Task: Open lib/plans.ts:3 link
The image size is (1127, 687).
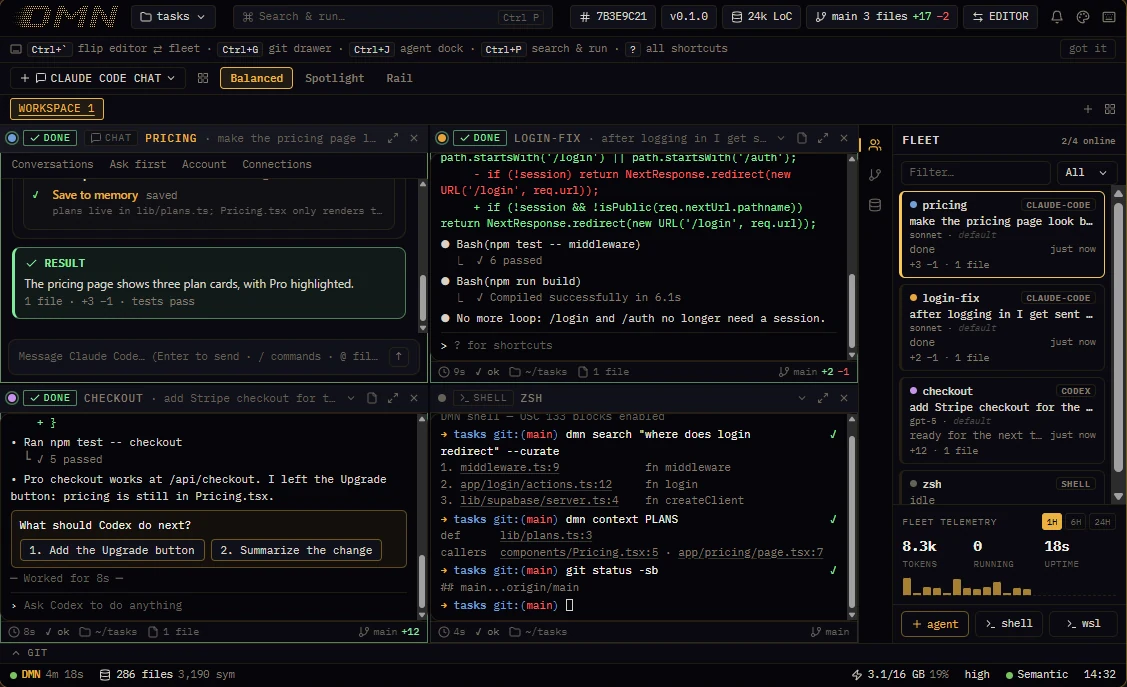Action: pyautogui.click(x=546, y=535)
